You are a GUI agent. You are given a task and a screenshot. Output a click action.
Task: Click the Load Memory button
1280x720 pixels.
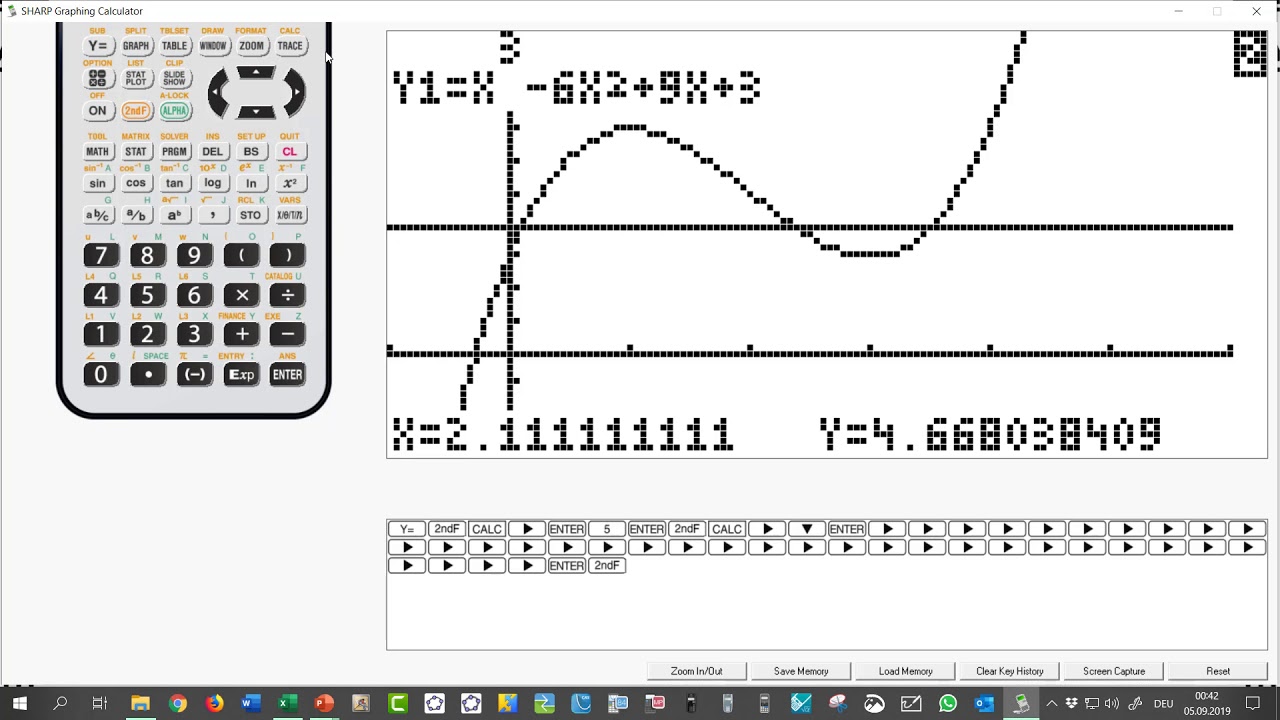click(906, 671)
